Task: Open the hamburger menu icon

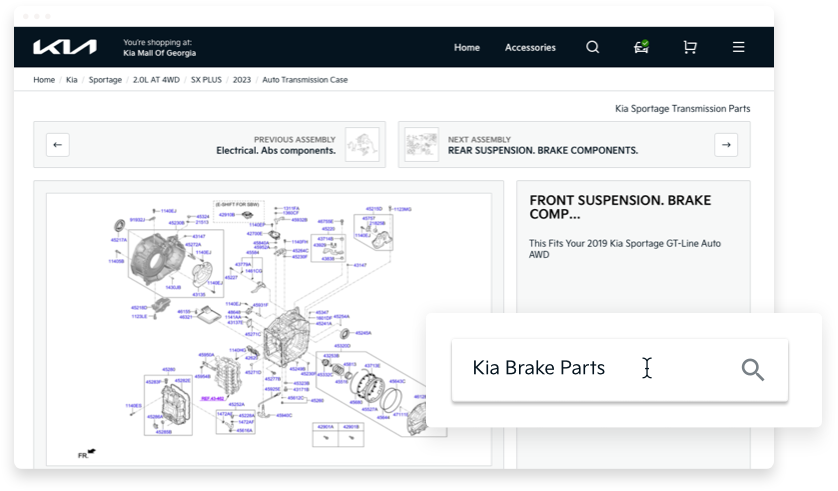Action: click(739, 47)
